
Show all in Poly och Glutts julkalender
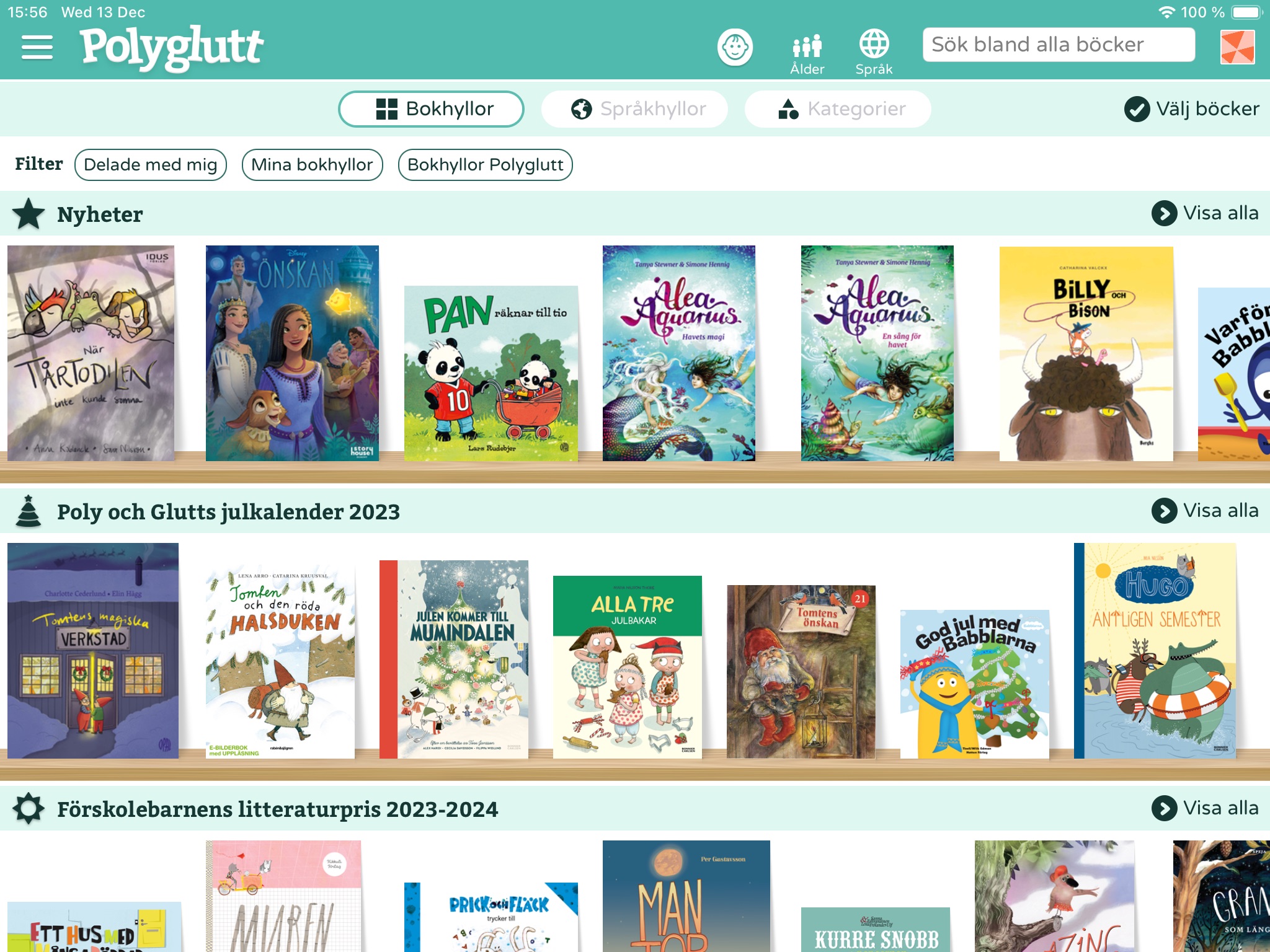(1205, 511)
